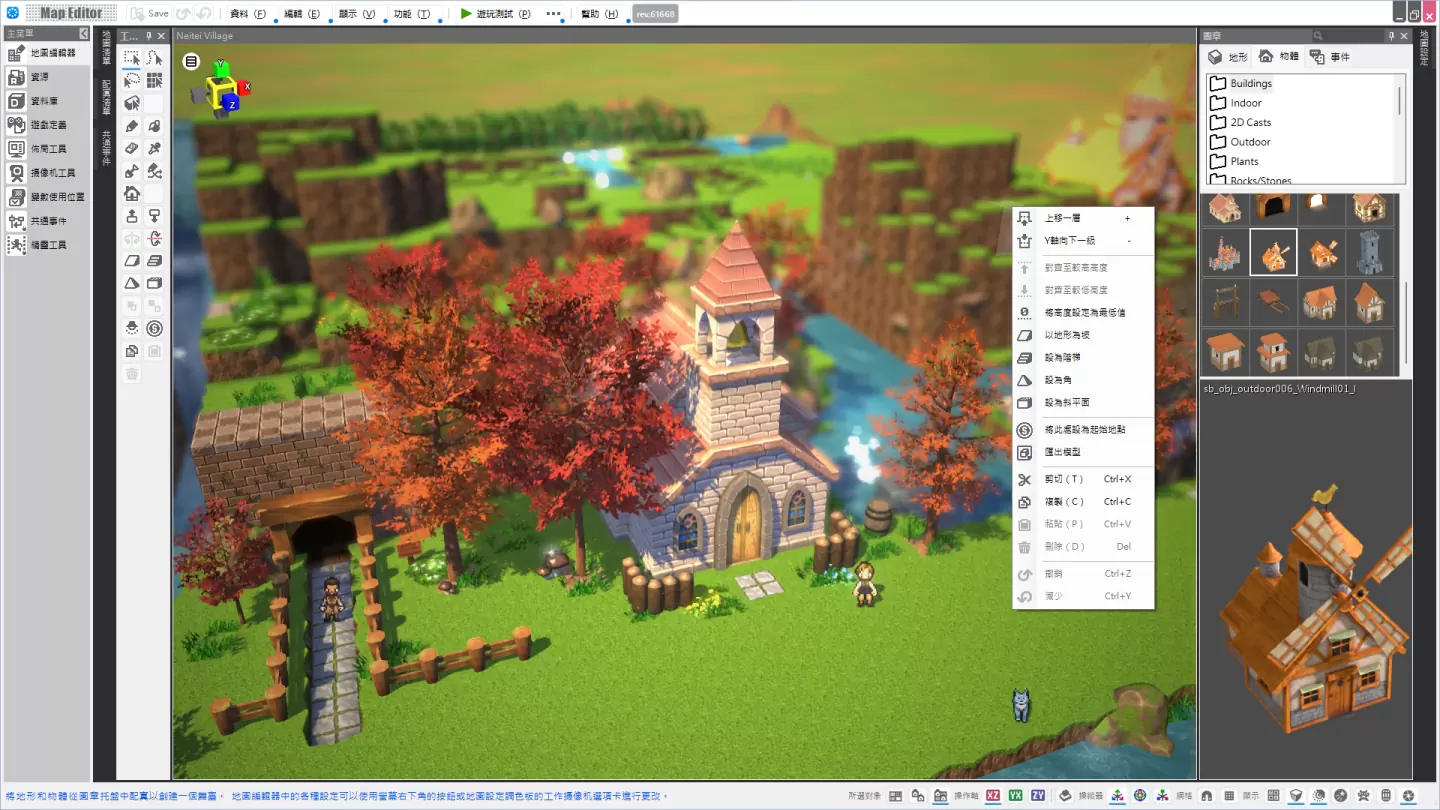Viewport: 1440px width, 810px height.
Task: Open the 顯示 (V) dropdown menu
Action: 356,14
